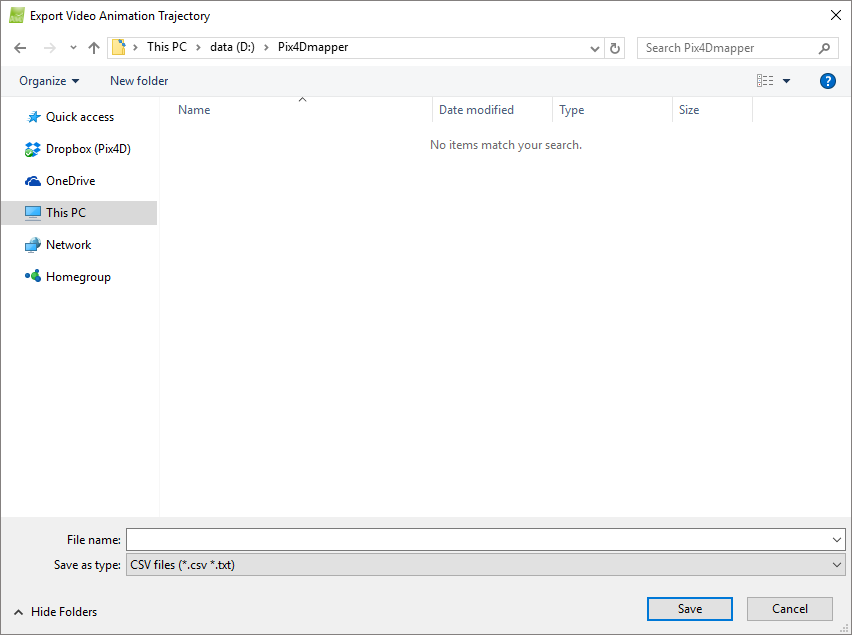Select Quick access in sidebar
The image size is (852, 635).
click(79, 117)
